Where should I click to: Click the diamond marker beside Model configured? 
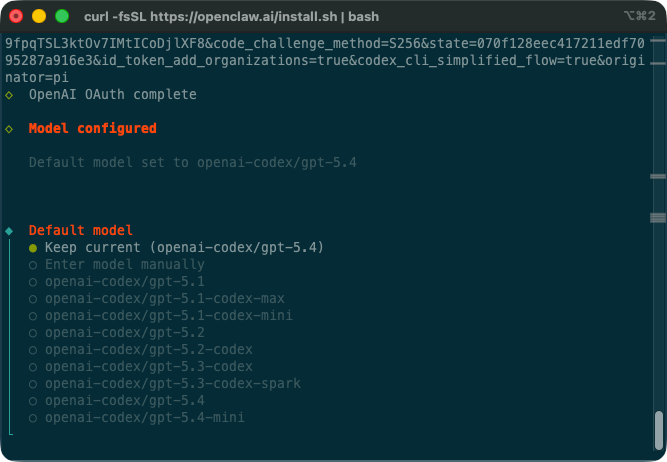9,129
